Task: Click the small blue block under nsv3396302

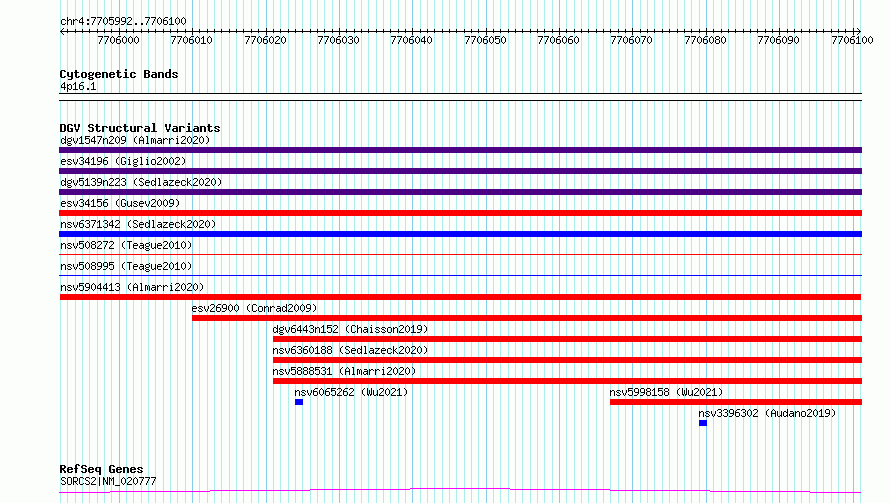Action: [703, 423]
